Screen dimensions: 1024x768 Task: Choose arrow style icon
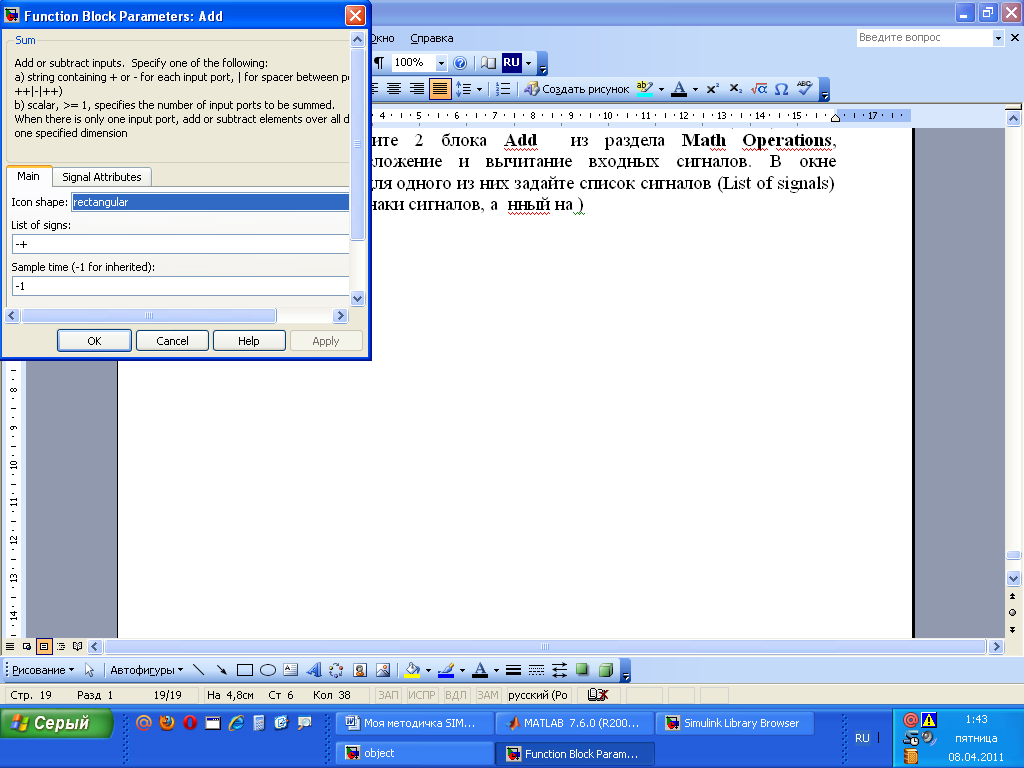point(559,670)
